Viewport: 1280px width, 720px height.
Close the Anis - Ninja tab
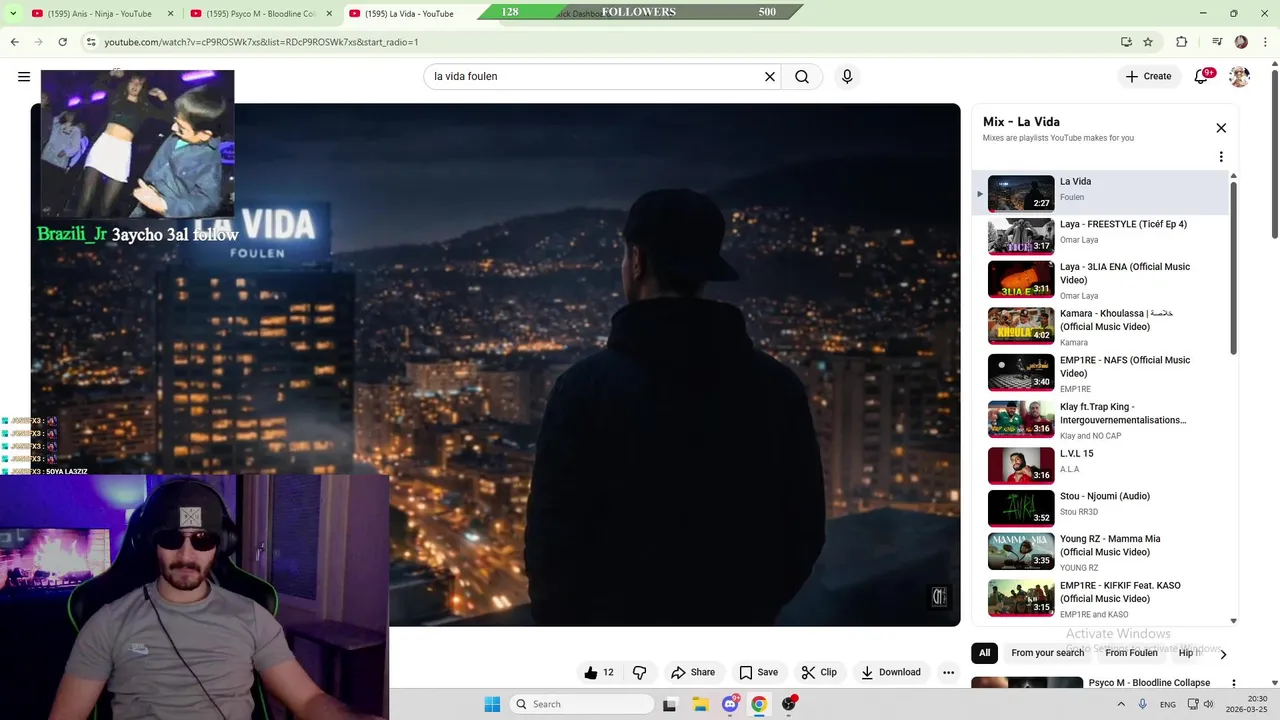(x=170, y=14)
